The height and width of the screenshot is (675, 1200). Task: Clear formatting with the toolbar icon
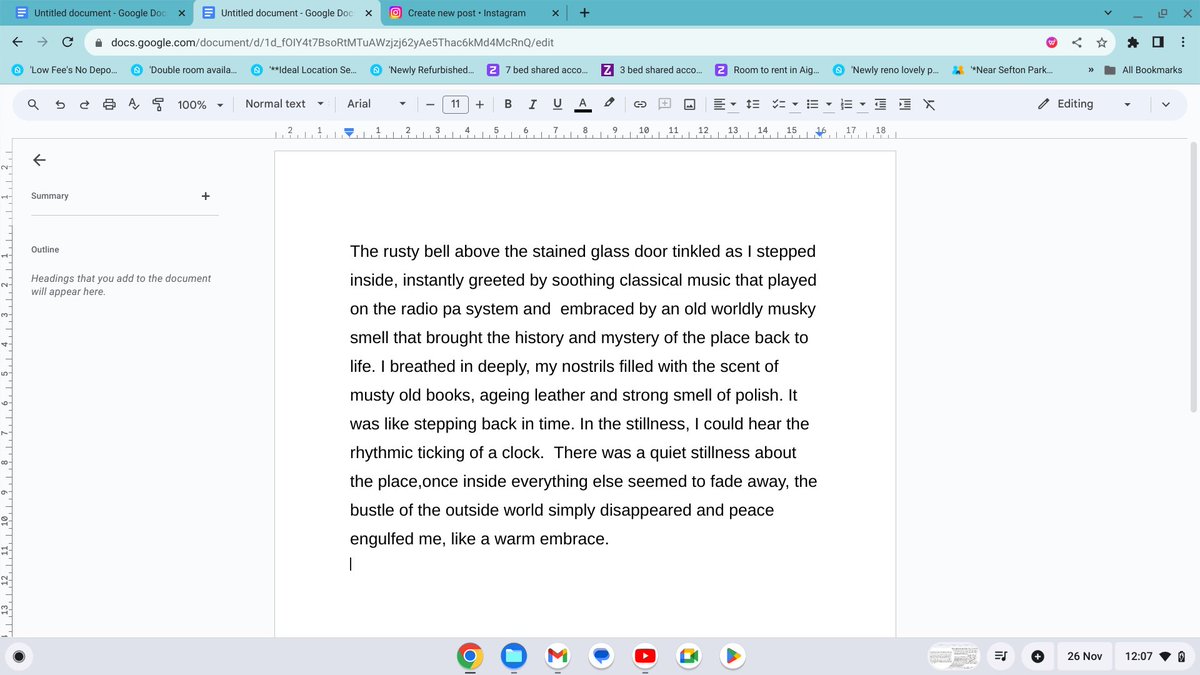click(928, 103)
